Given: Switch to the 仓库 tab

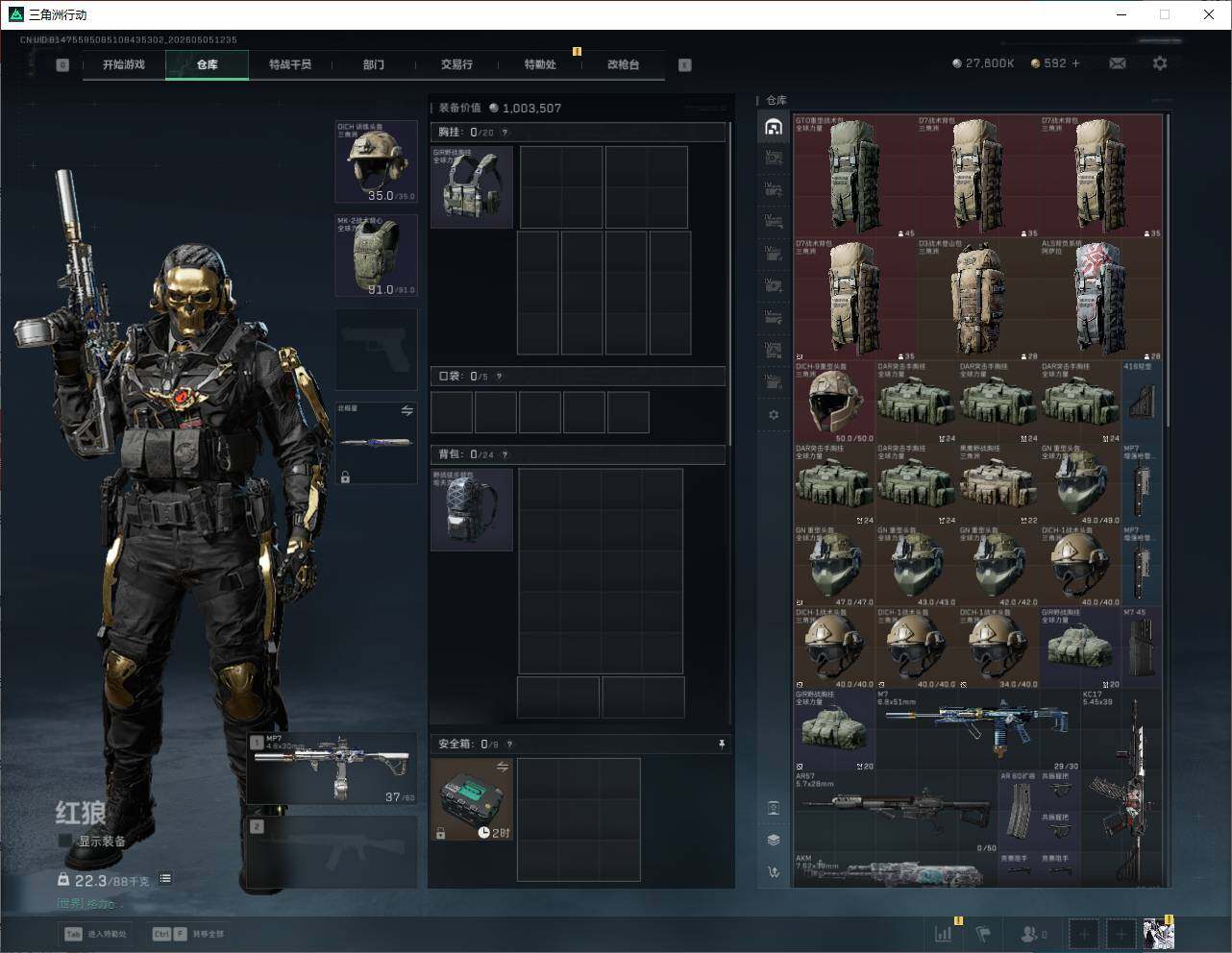Looking at the screenshot, I should [x=207, y=64].
